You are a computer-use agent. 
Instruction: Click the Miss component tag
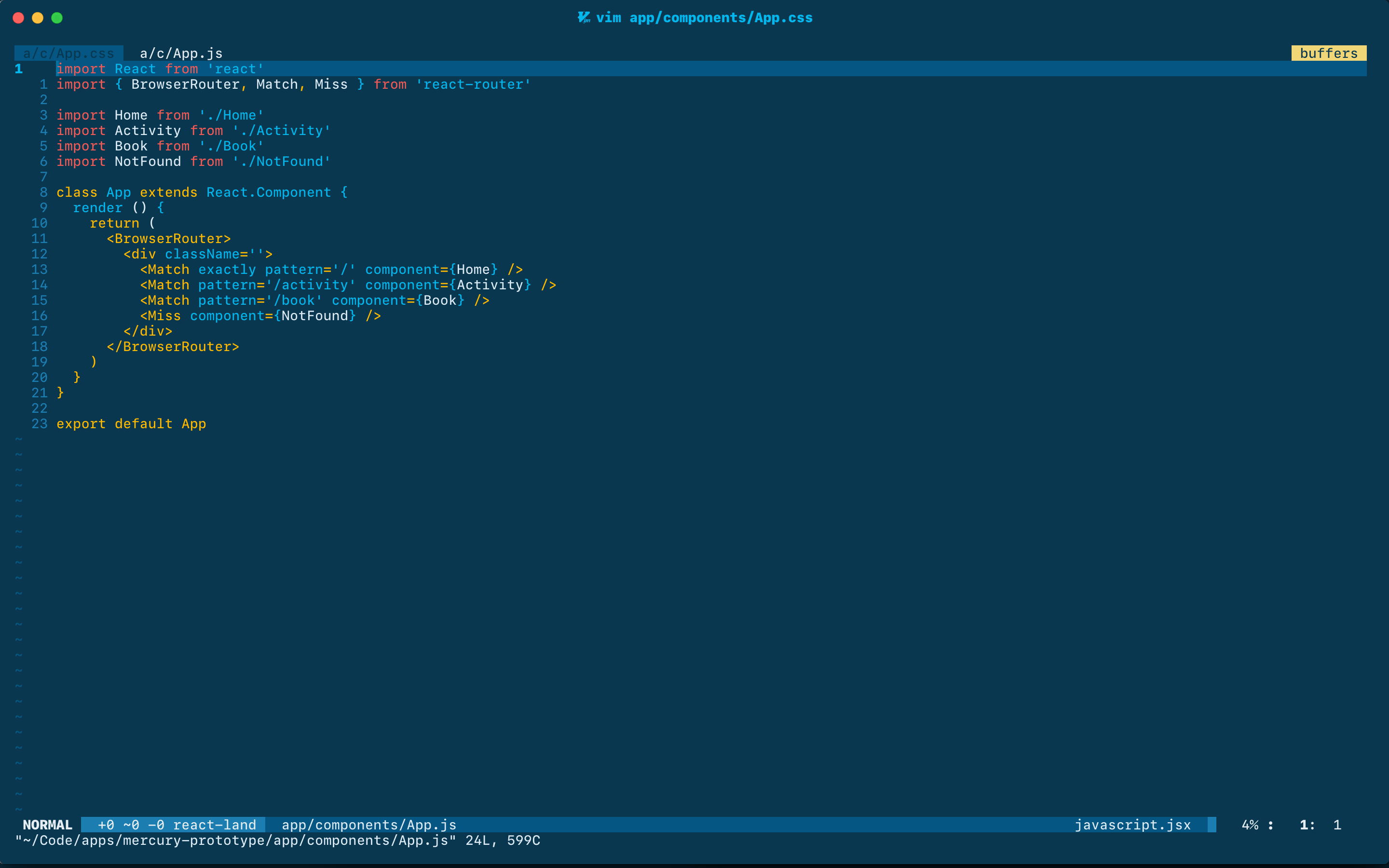tap(164, 316)
